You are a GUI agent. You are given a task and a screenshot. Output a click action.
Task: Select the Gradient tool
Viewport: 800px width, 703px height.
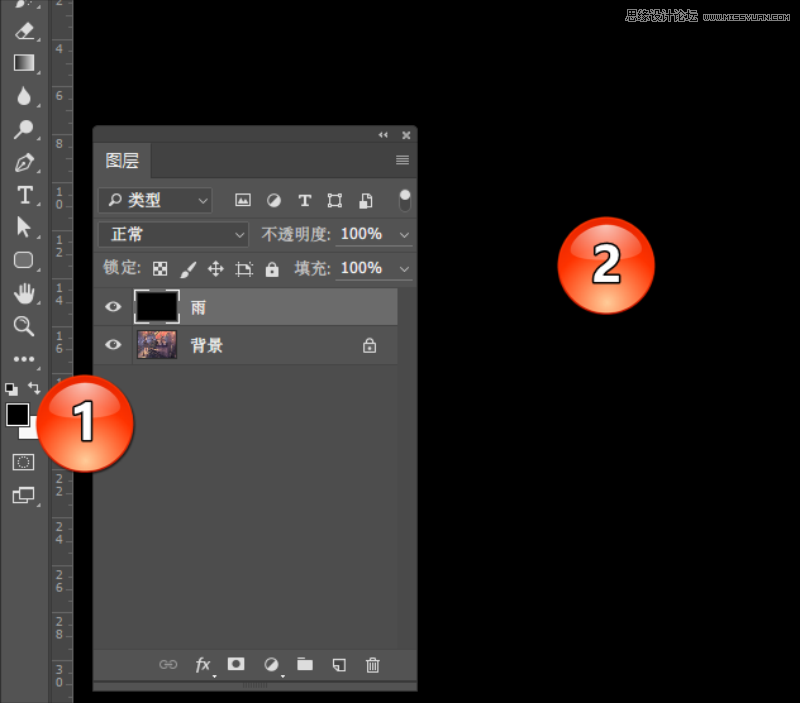pyautogui.click(x=22, y=62)
